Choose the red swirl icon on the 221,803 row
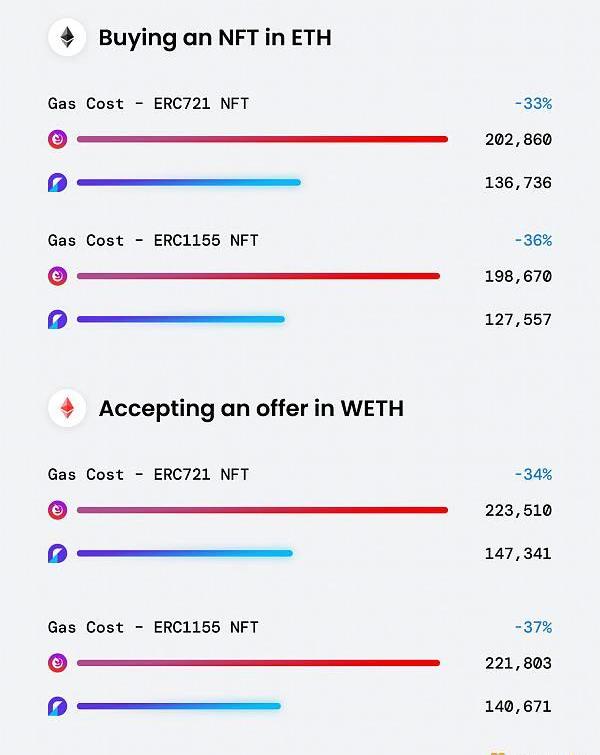This screenshot has width=600, height=755. click(58, 663)
